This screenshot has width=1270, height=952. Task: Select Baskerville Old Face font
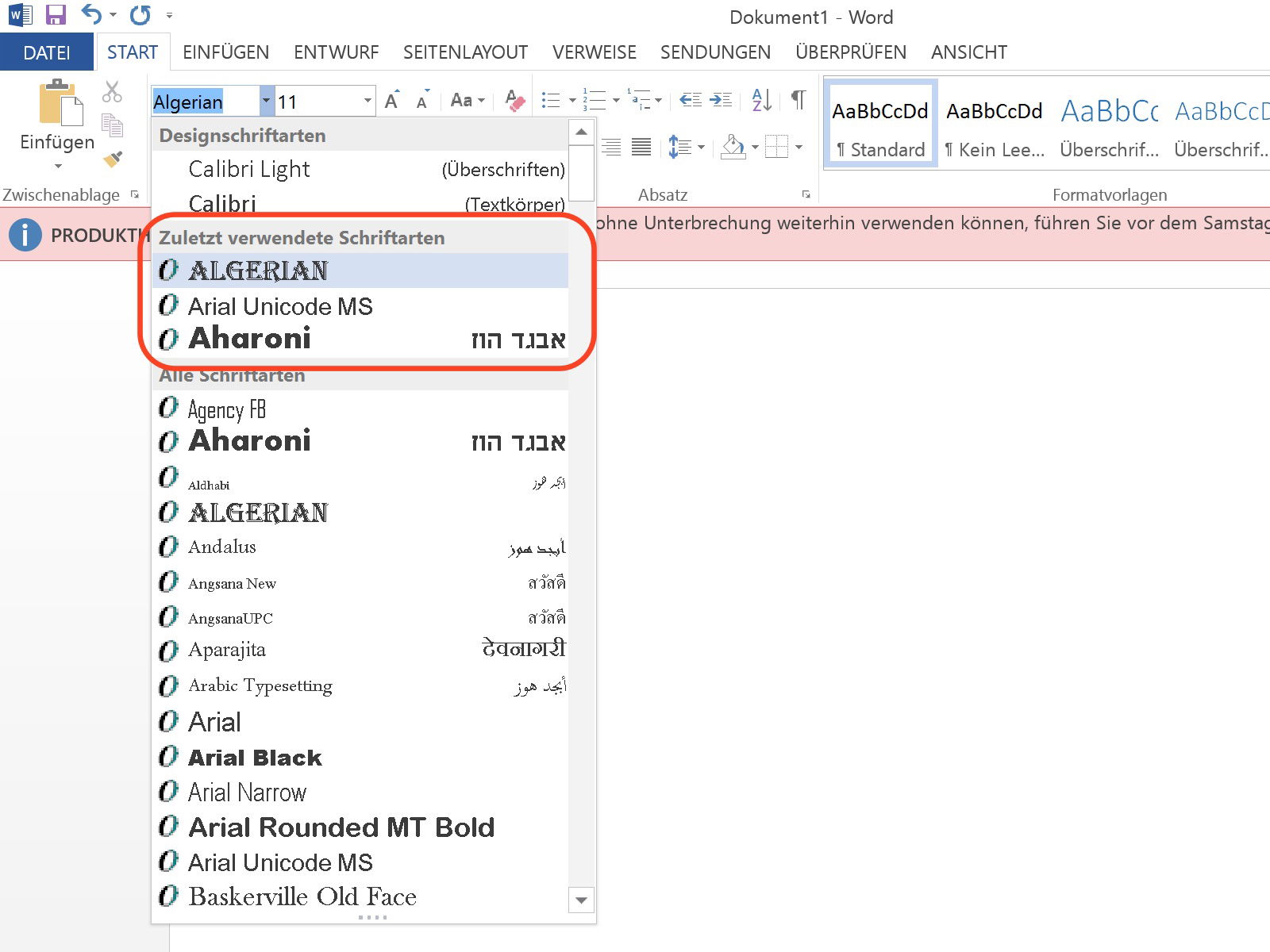(360, 896)
